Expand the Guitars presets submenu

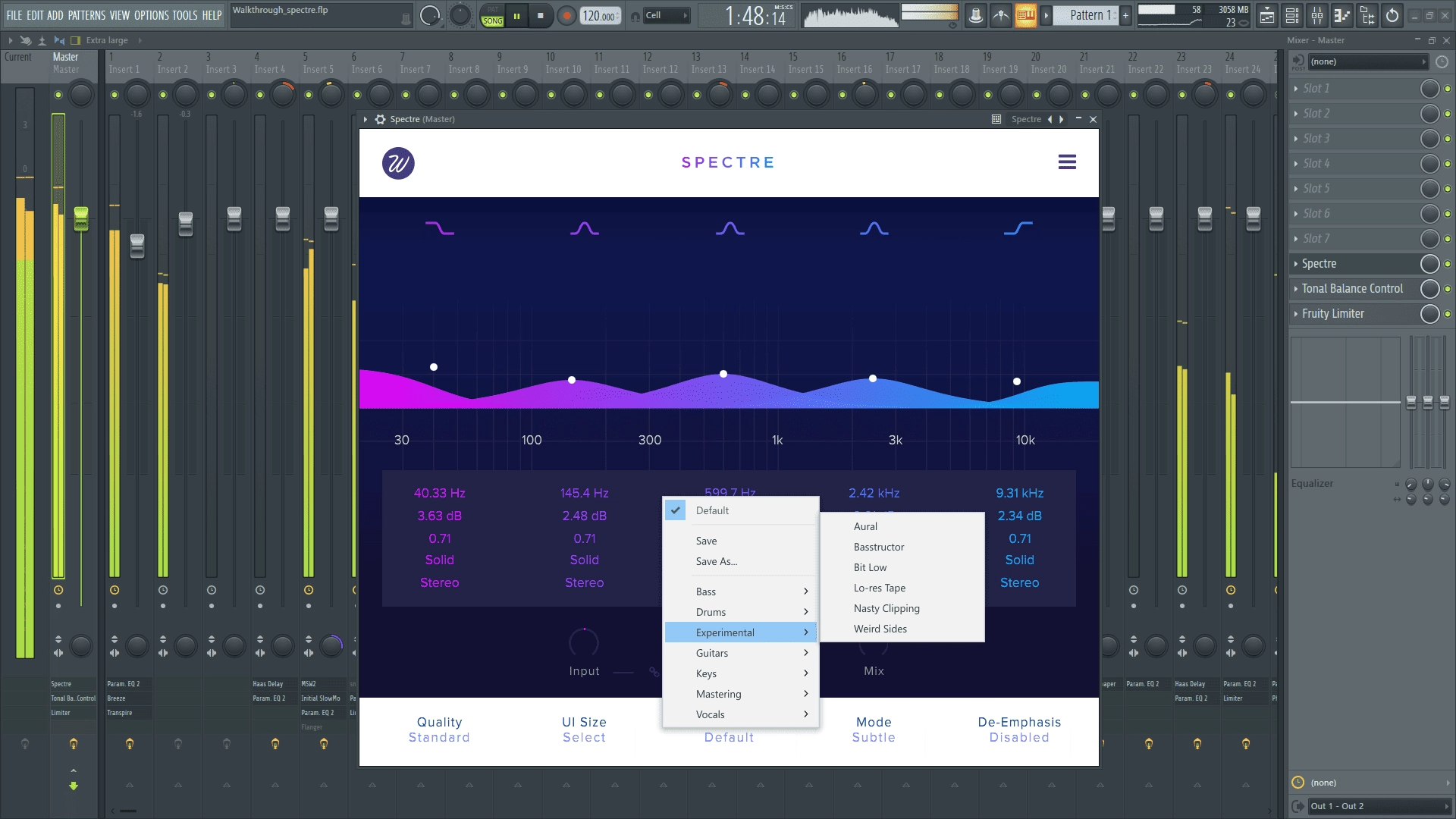740,653
